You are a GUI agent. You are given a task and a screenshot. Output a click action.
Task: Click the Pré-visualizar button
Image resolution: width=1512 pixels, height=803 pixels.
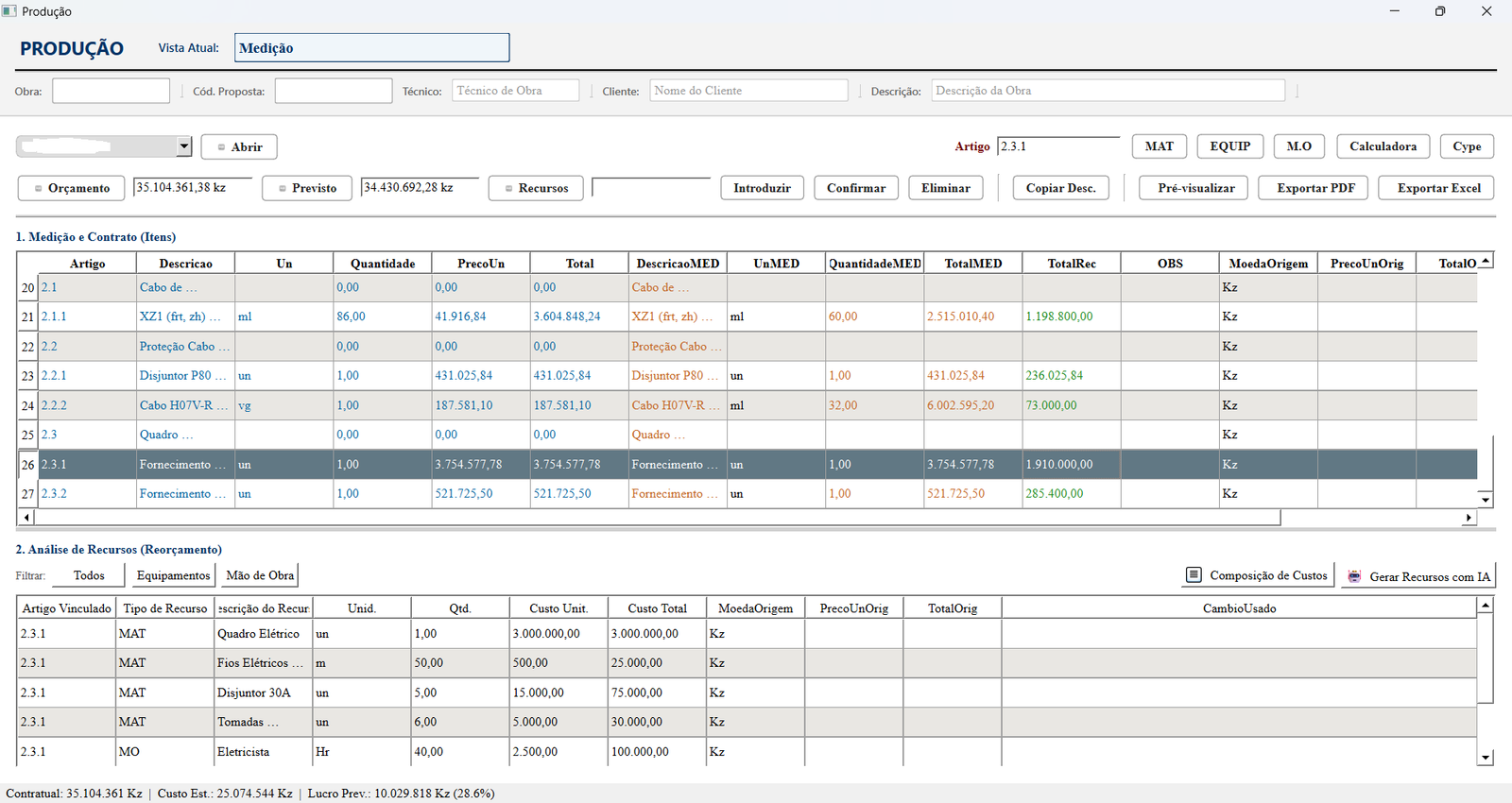1194,188
